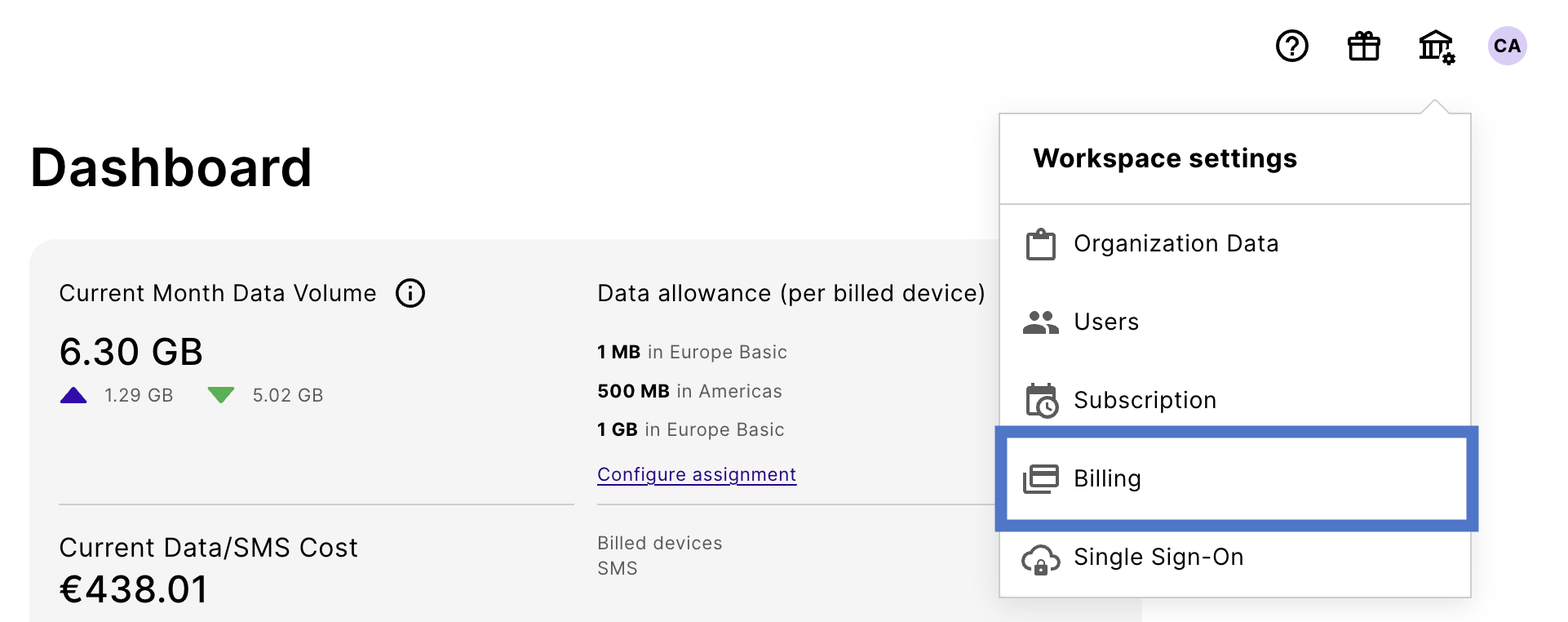Click the blue upload triangle indicator
The width and height of the screenshot is (1568, 622).
click(x=73, y=396)
